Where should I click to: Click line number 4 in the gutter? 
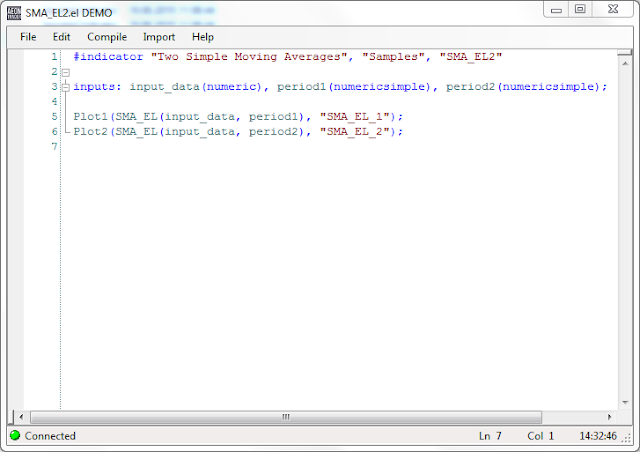point(54,102)
